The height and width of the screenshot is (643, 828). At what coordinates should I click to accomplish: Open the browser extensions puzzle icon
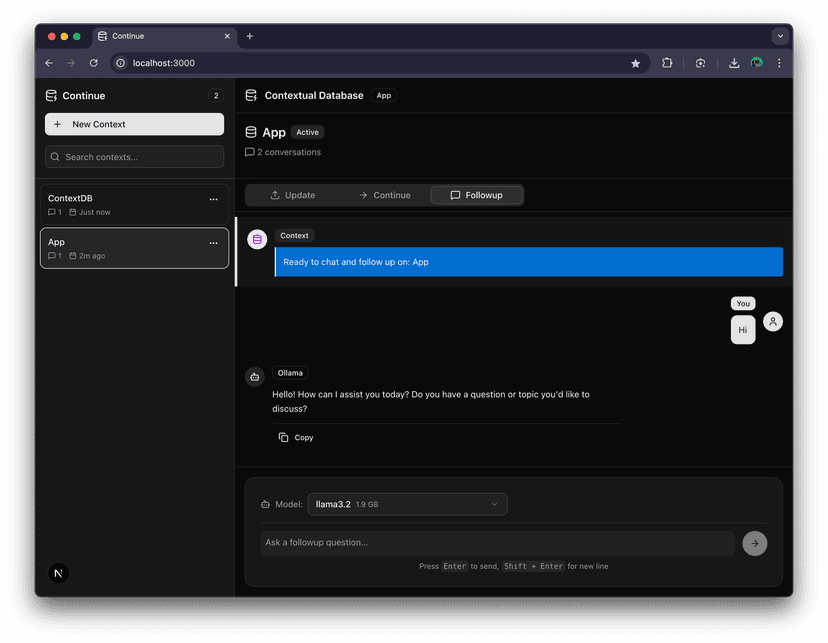[667, 62]
